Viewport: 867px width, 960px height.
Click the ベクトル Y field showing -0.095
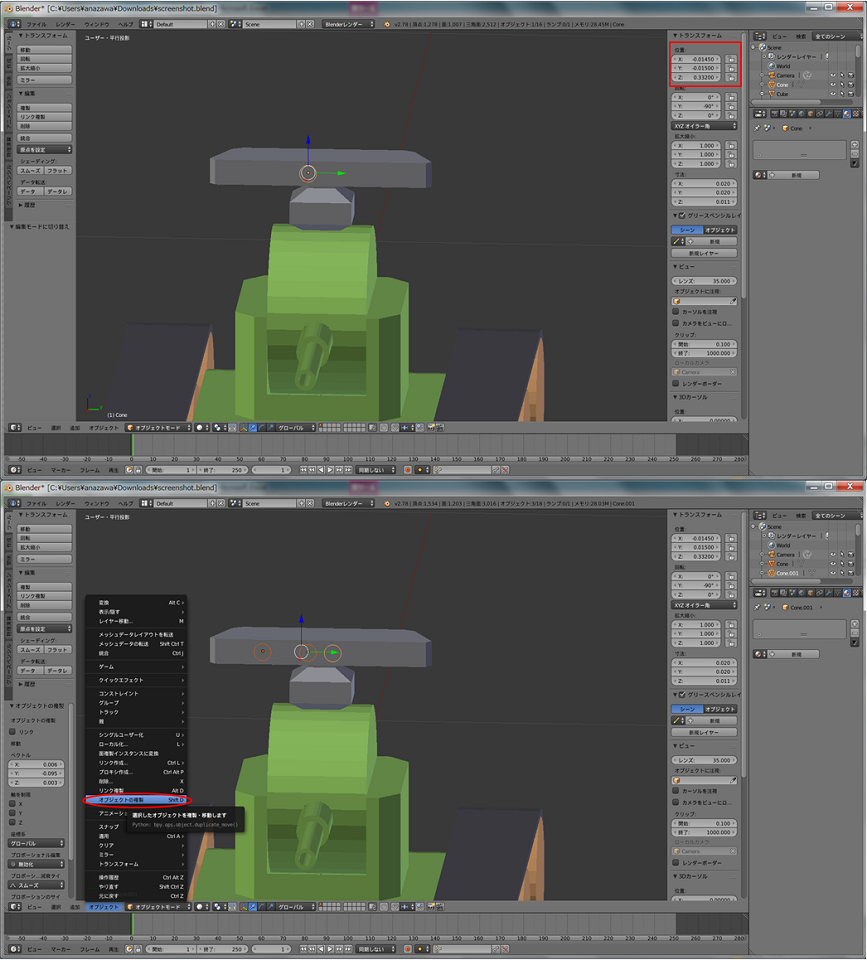pos(38,772)
